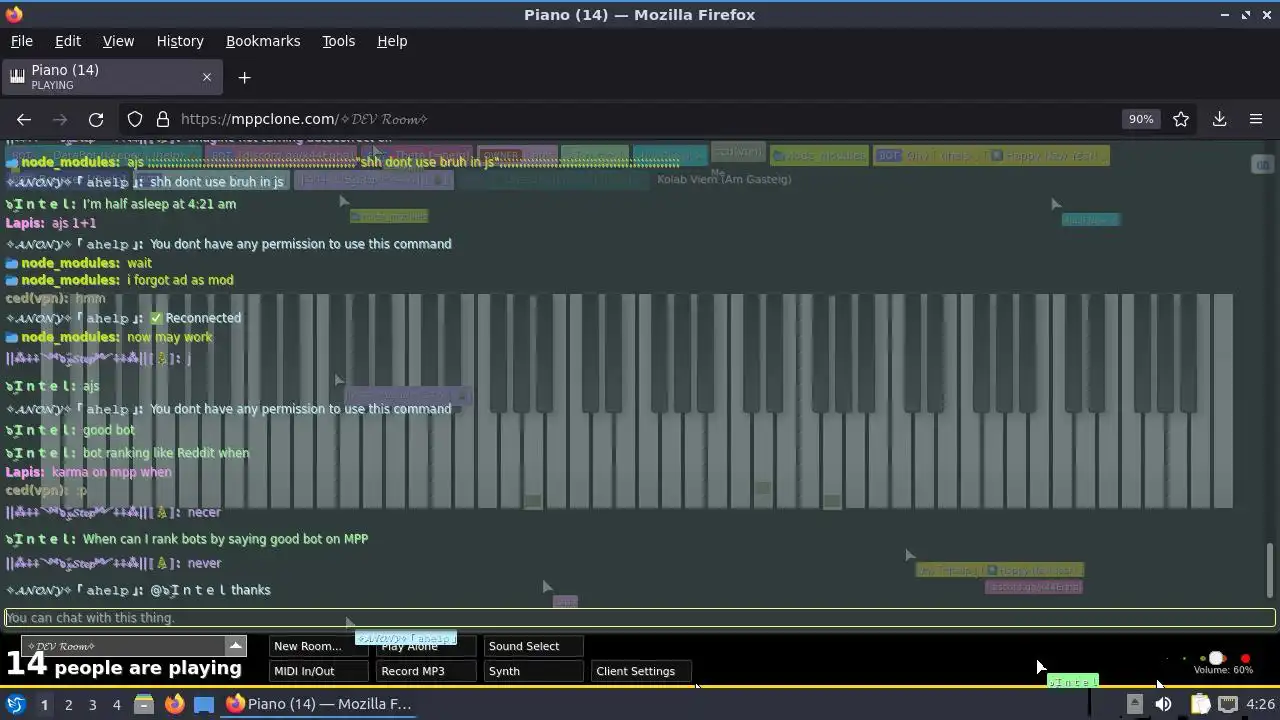Viewport: 1280px width, 720px height.
Task: Click the 'Lapis: ajs 1+1' chat line
Action: tap(51, 223)
